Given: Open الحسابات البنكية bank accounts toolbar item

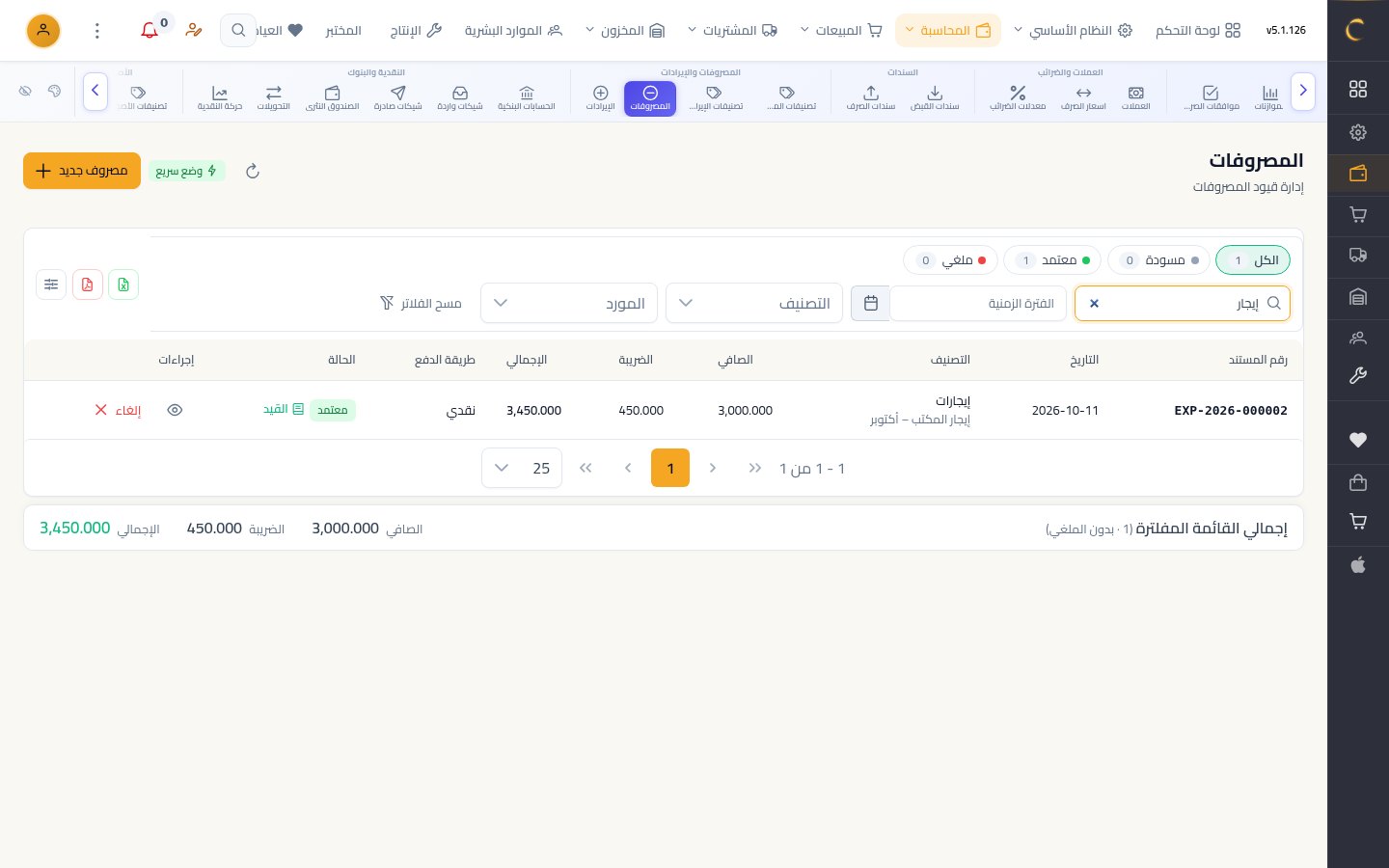Looking at the screenshot, I should (527, 97).
